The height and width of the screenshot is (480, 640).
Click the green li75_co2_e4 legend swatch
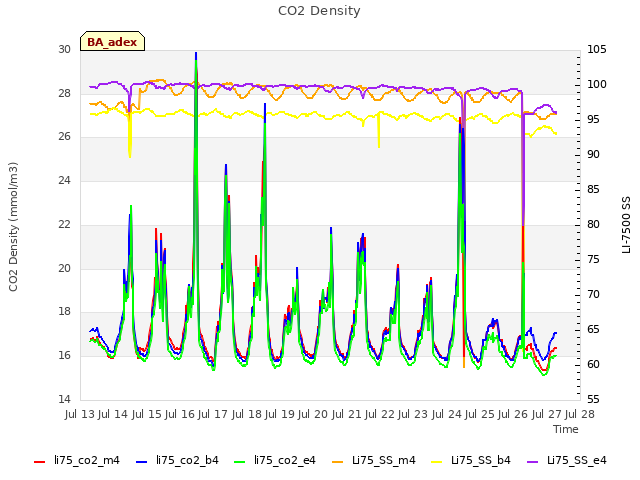tap(240, 462)
